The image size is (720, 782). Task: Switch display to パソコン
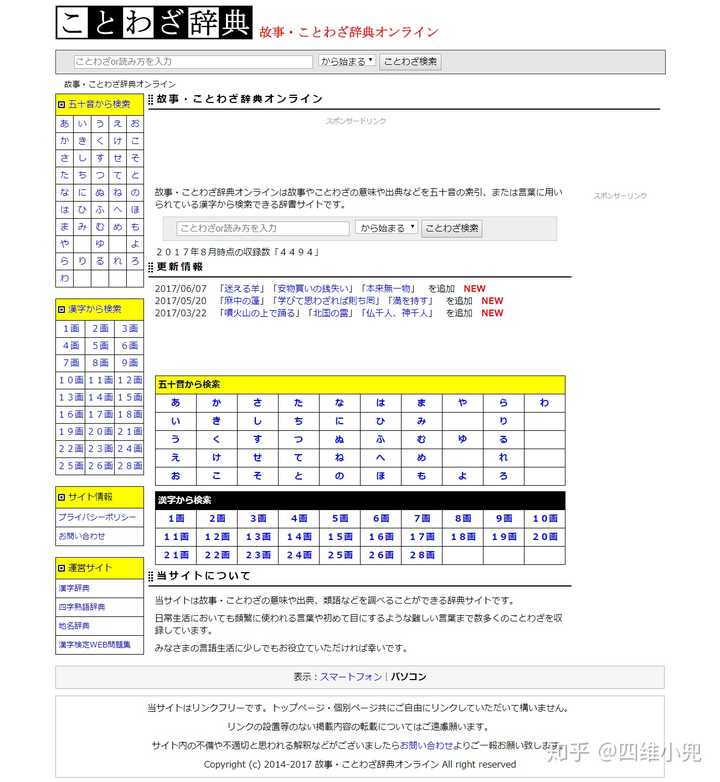tap(408, 677)
